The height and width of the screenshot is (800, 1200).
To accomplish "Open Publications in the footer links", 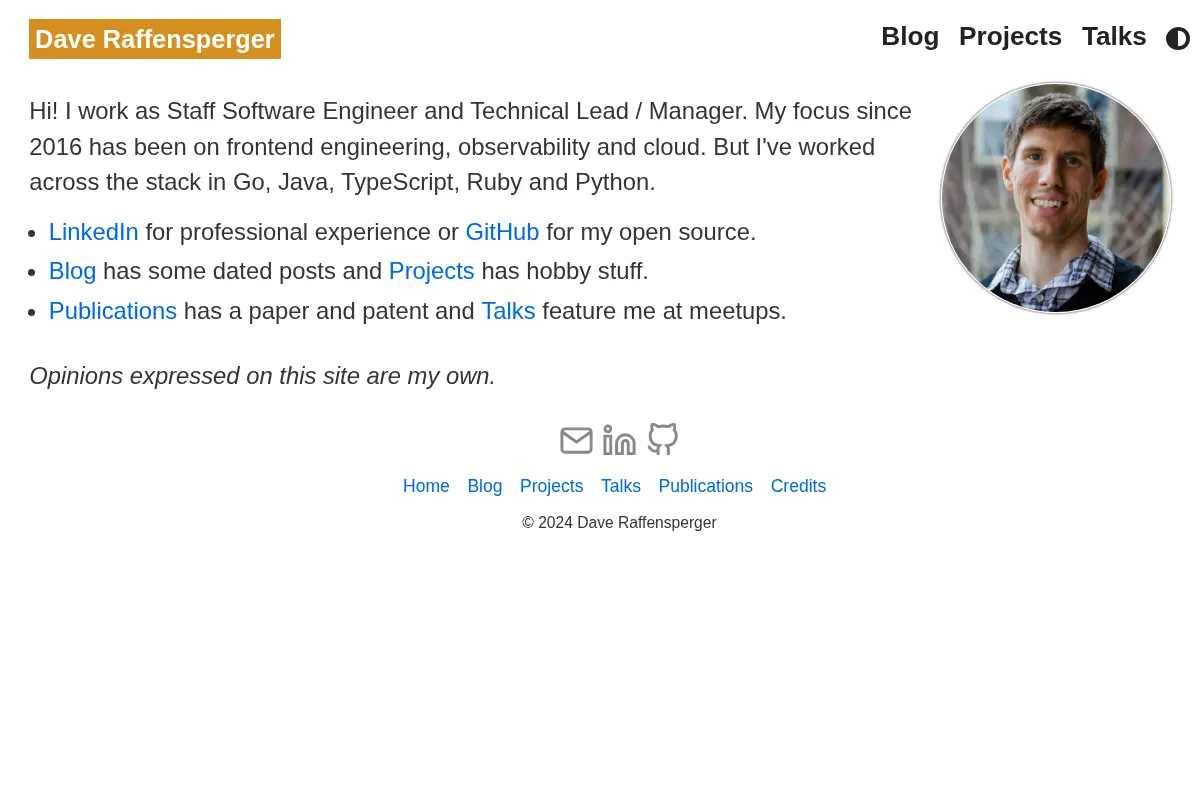I will click(706, 486).
